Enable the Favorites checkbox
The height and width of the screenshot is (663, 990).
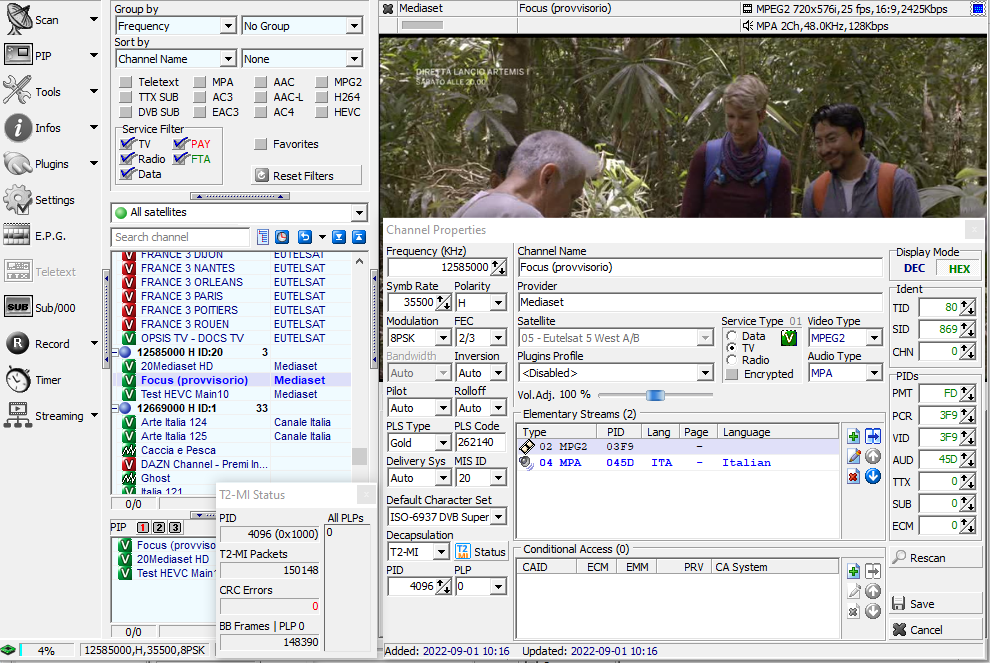click(261, 145)
